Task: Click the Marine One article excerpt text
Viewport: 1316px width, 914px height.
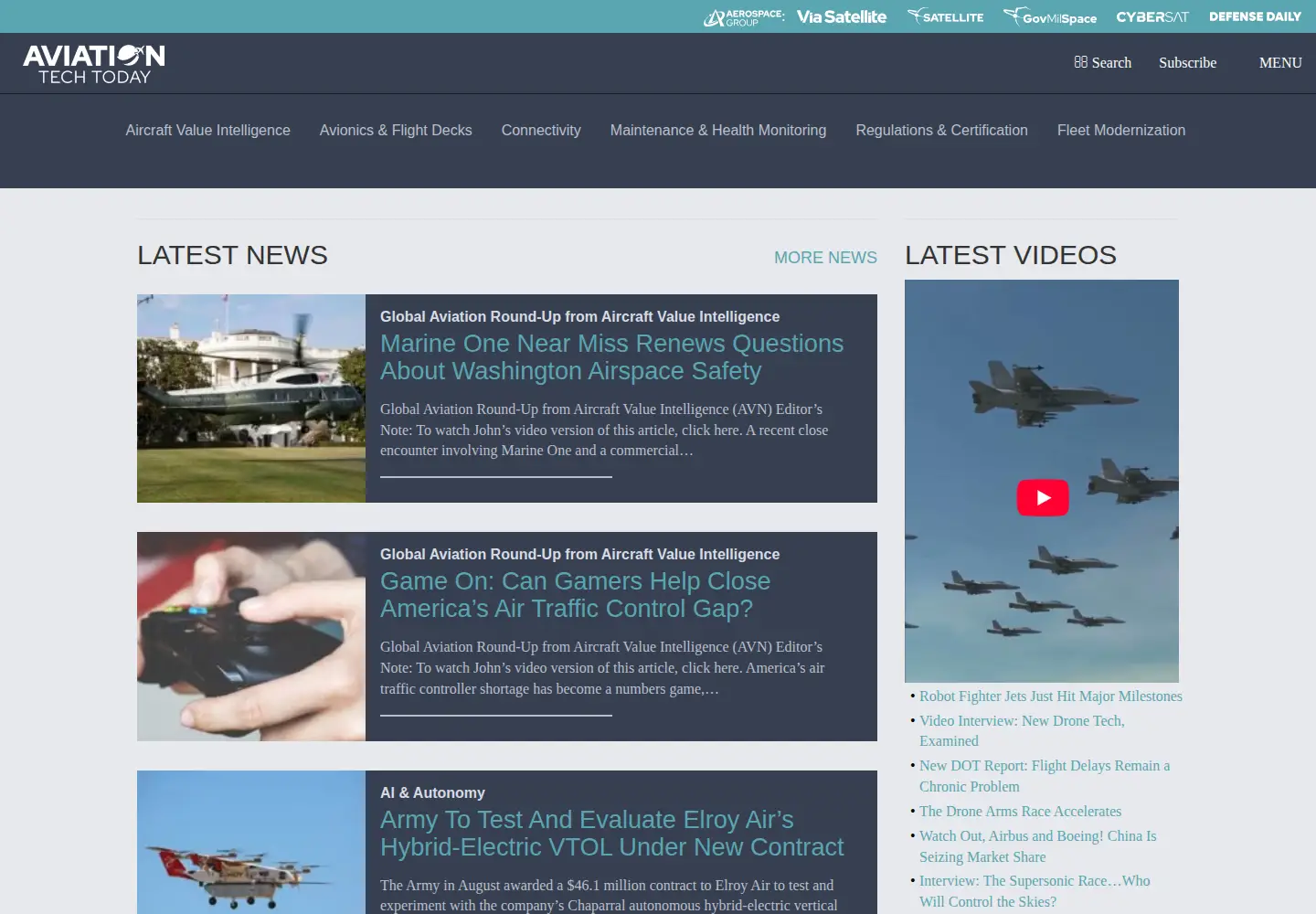Action: [x=604, y=430]
